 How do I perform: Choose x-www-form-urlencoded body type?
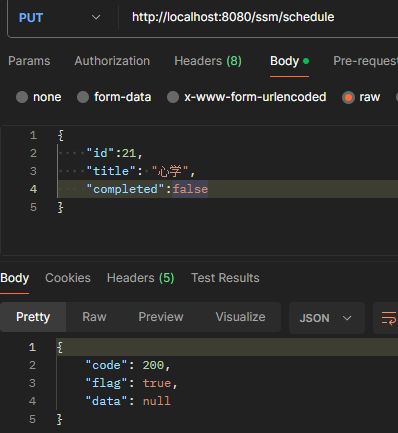click(246, 97)
